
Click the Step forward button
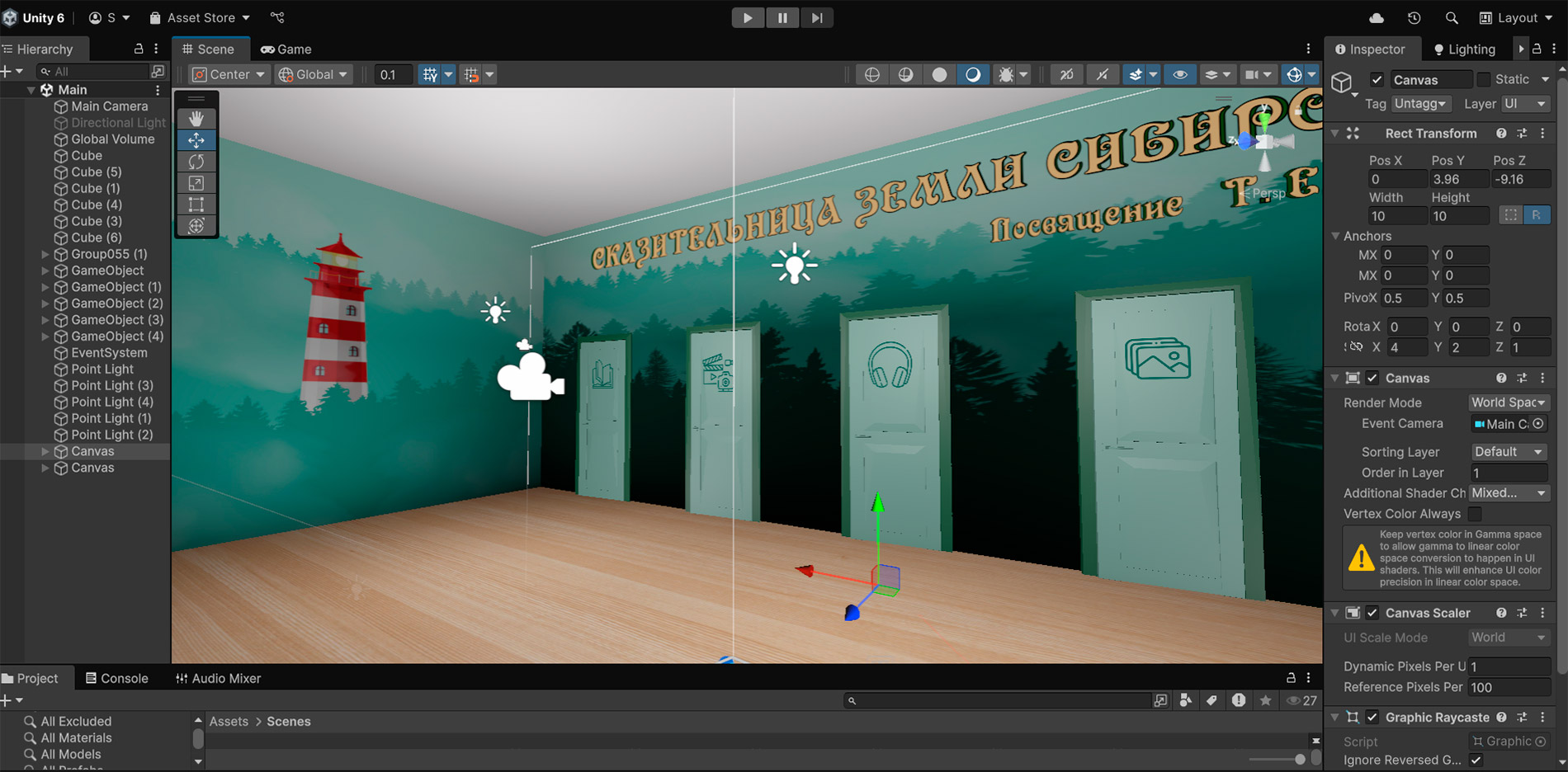[x=816, y=17]
